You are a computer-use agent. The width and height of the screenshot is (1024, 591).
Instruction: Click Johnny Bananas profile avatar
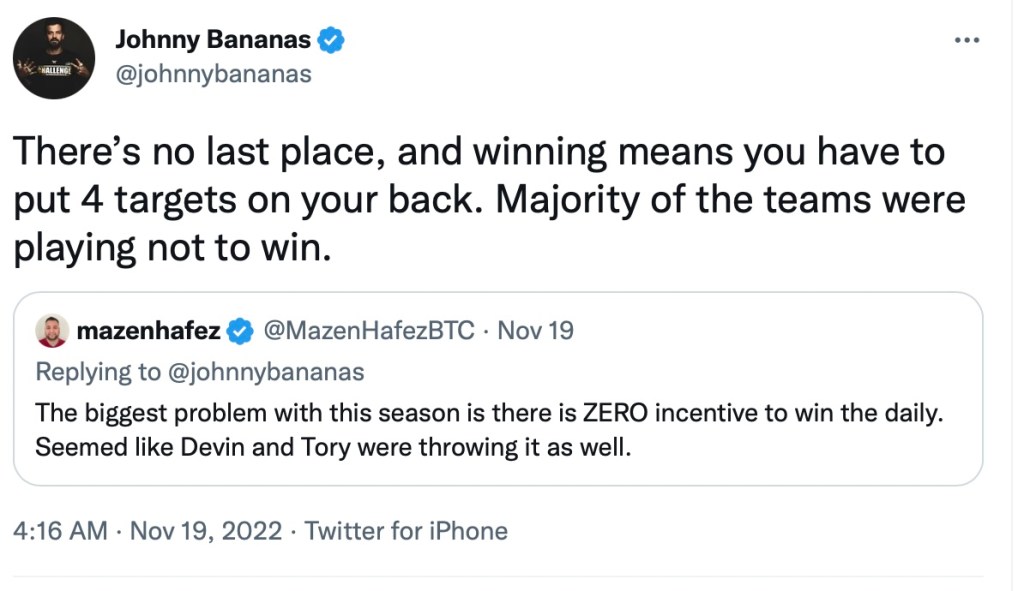54,58
